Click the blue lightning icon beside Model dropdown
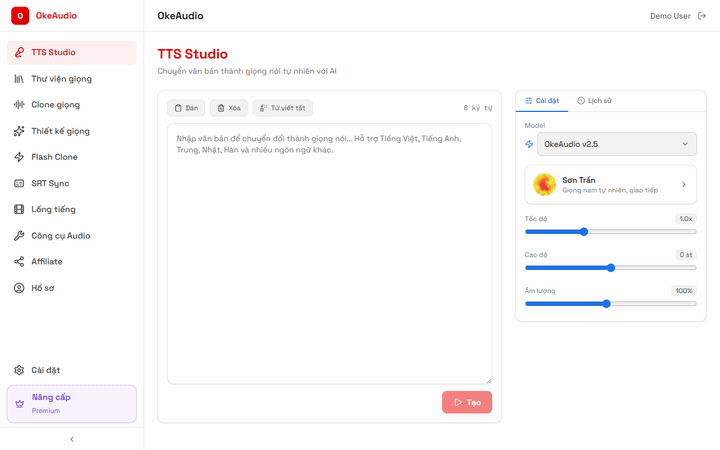The height and width of the screenshot is (450, 720). 529,144
